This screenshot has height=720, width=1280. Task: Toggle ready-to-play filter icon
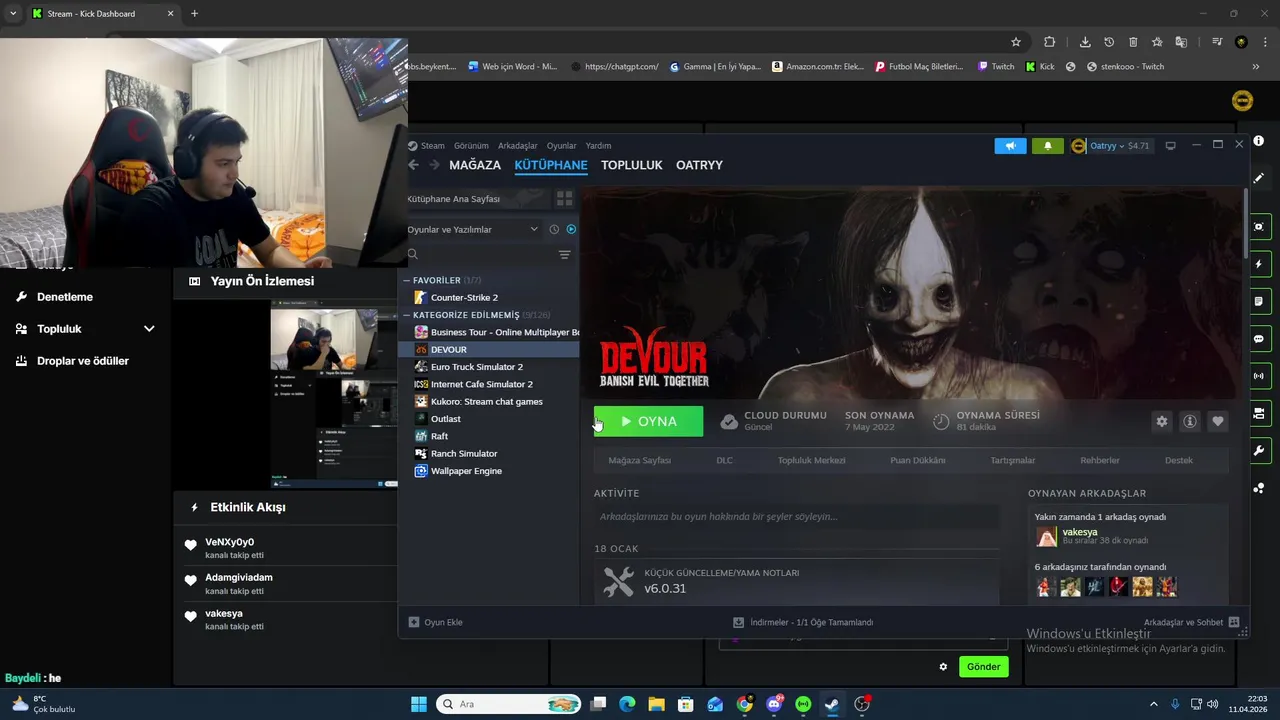571,229
